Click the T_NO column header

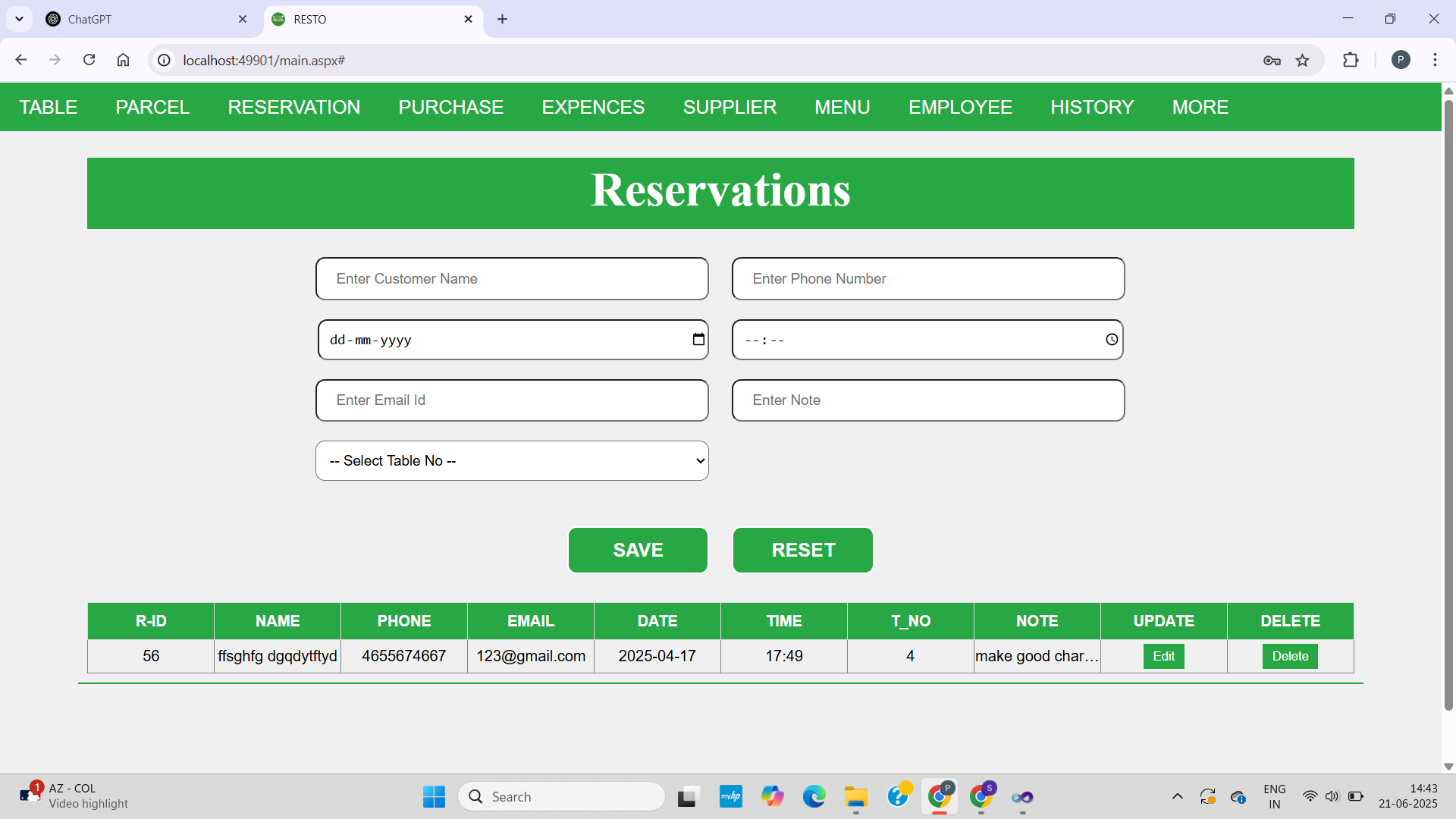pos(911,621)
